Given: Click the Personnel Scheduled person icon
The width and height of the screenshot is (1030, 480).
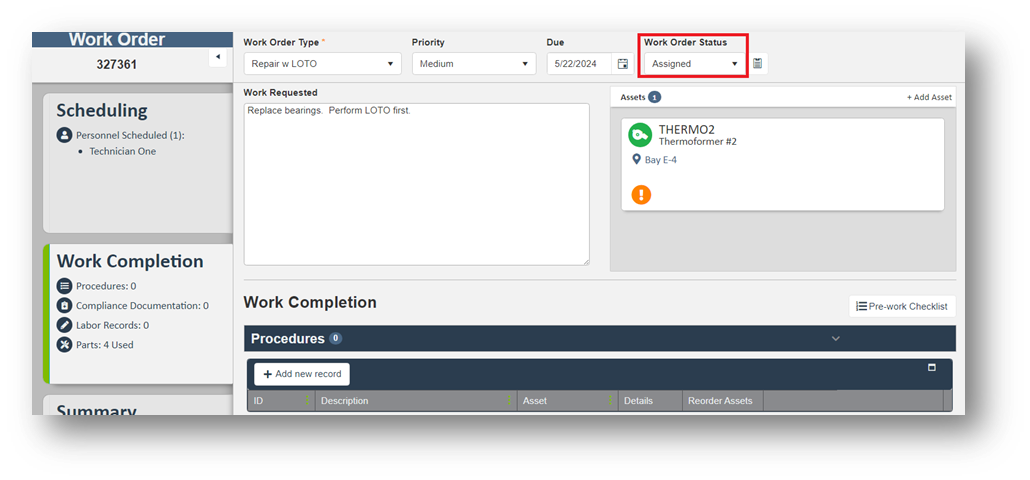Looking at the screenshot, I should 65,135.
